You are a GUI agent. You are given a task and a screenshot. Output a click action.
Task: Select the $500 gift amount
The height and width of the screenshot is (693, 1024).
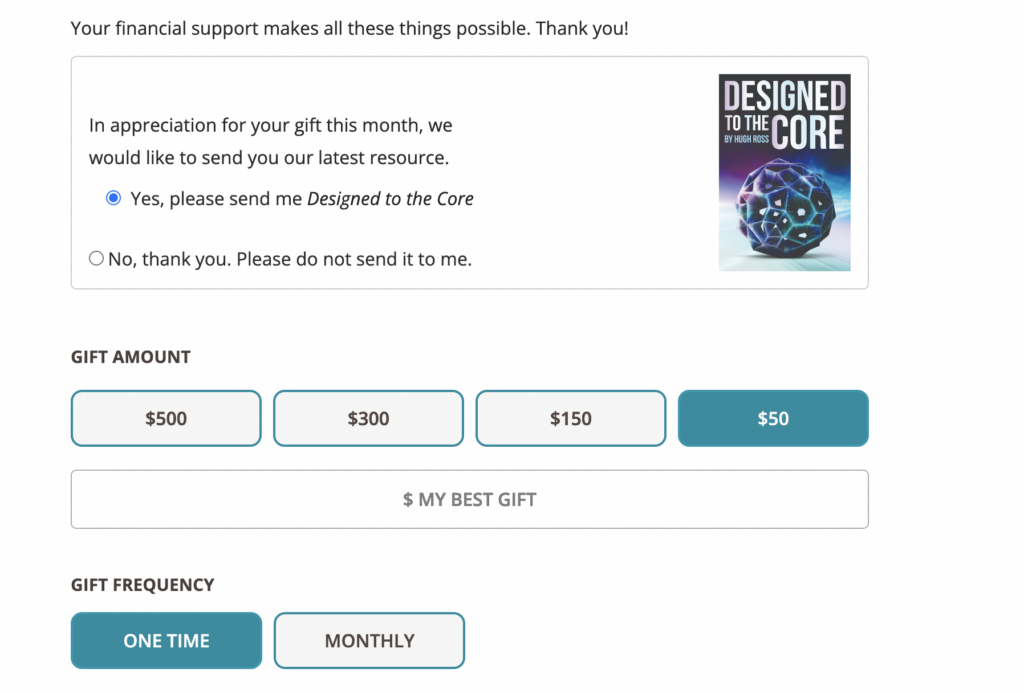pos(166,419)
